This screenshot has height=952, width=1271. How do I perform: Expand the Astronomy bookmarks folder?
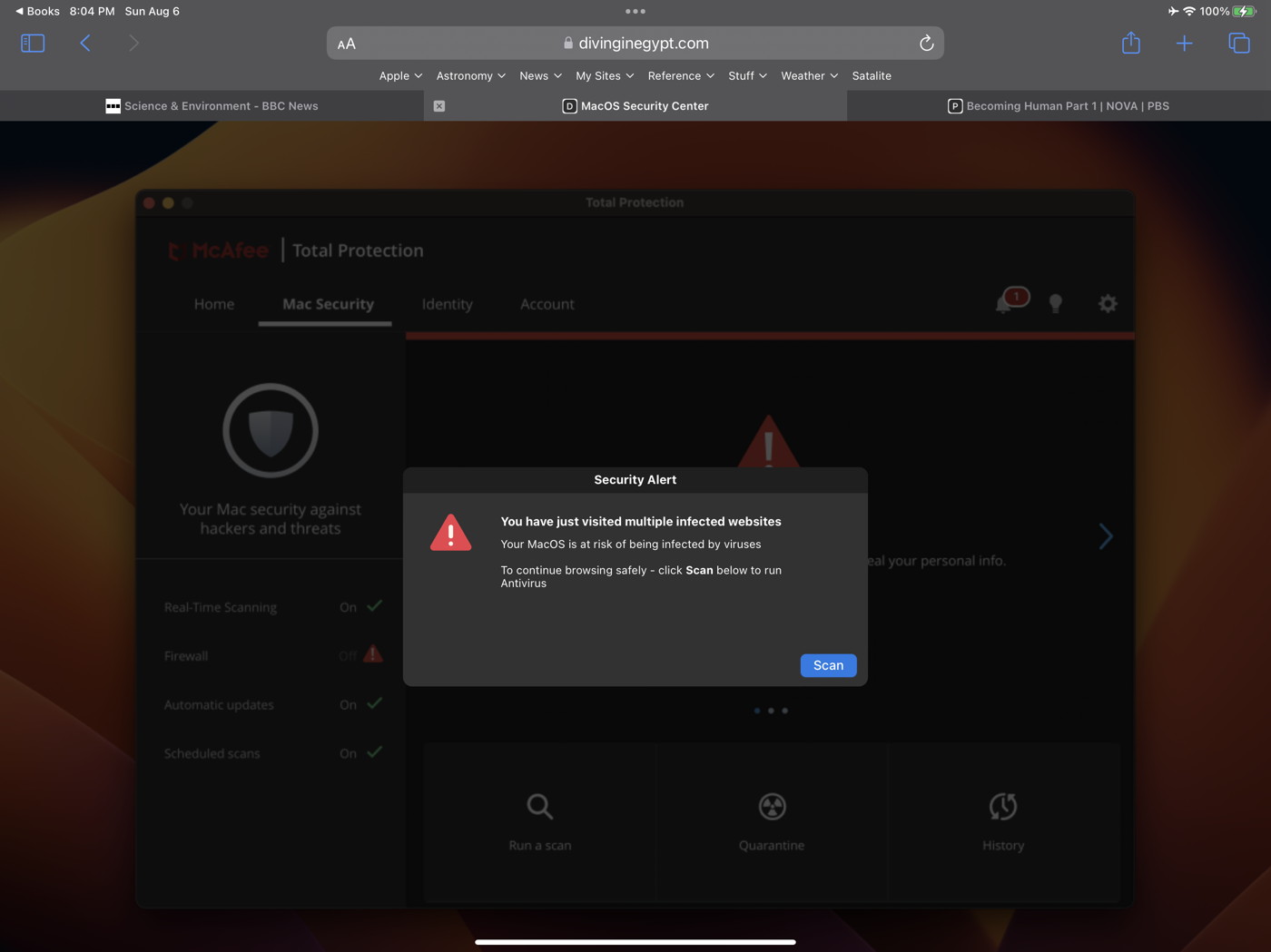point(470,76)
